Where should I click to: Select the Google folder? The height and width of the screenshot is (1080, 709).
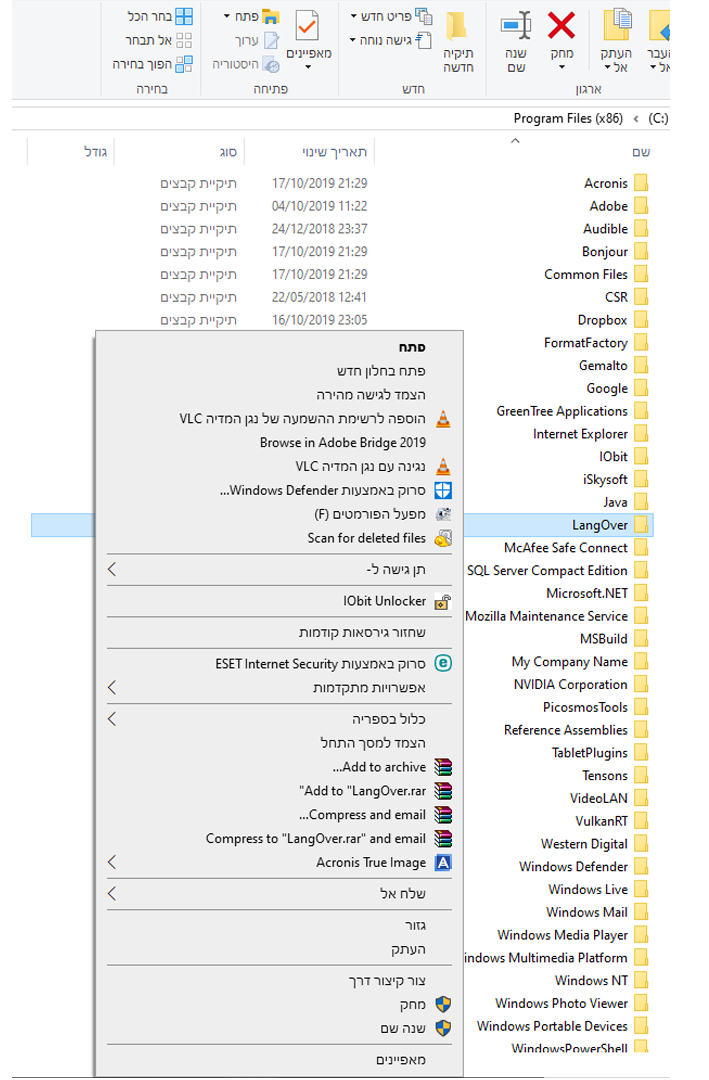coord(606,388)
